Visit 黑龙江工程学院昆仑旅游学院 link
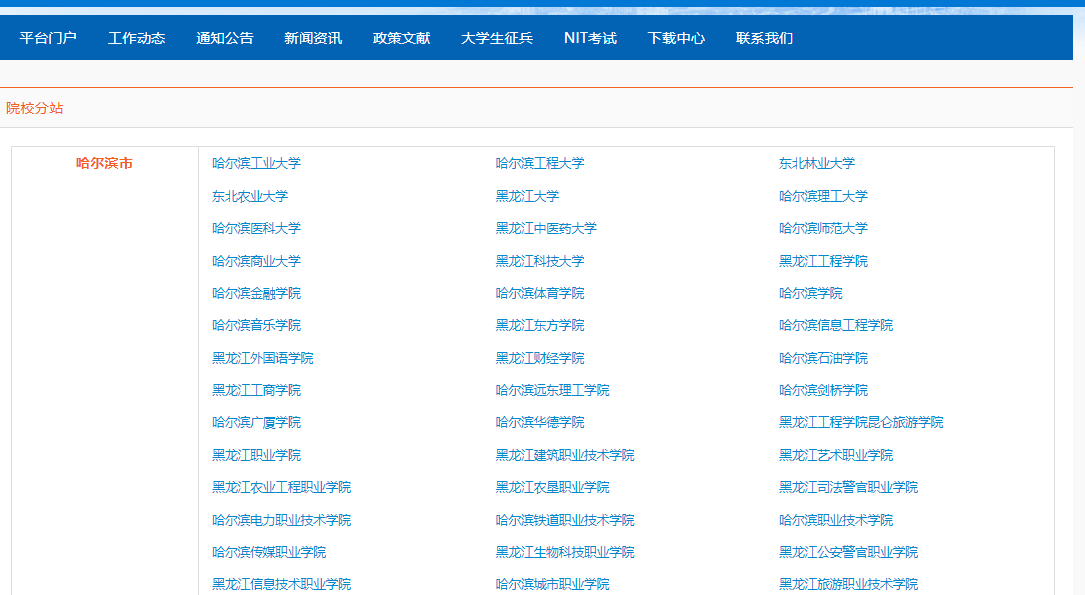This screenshot has height=595, width=1085. tap(861, 422)
